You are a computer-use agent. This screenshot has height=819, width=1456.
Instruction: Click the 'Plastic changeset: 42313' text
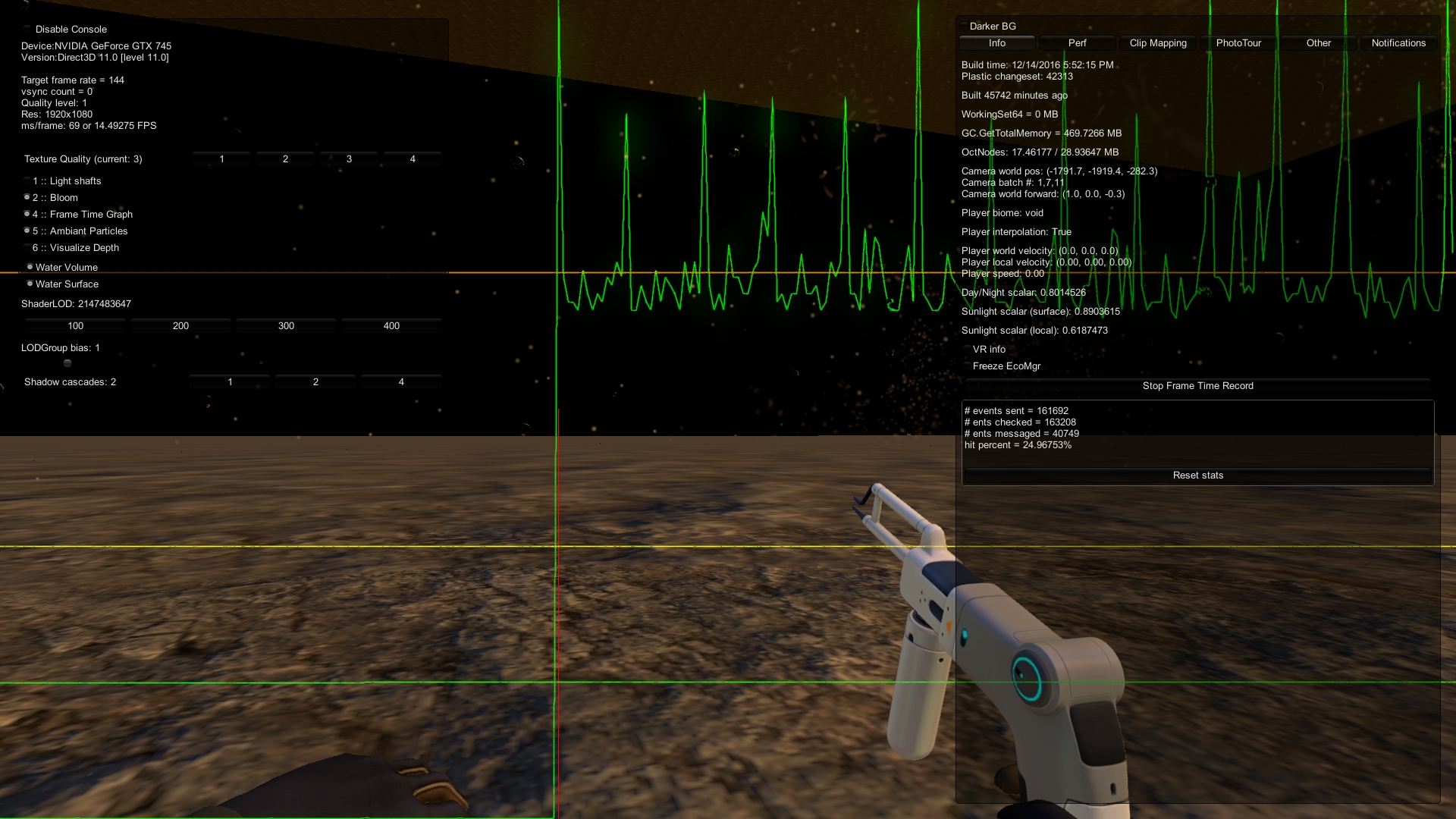click(x=1017, y=76)
